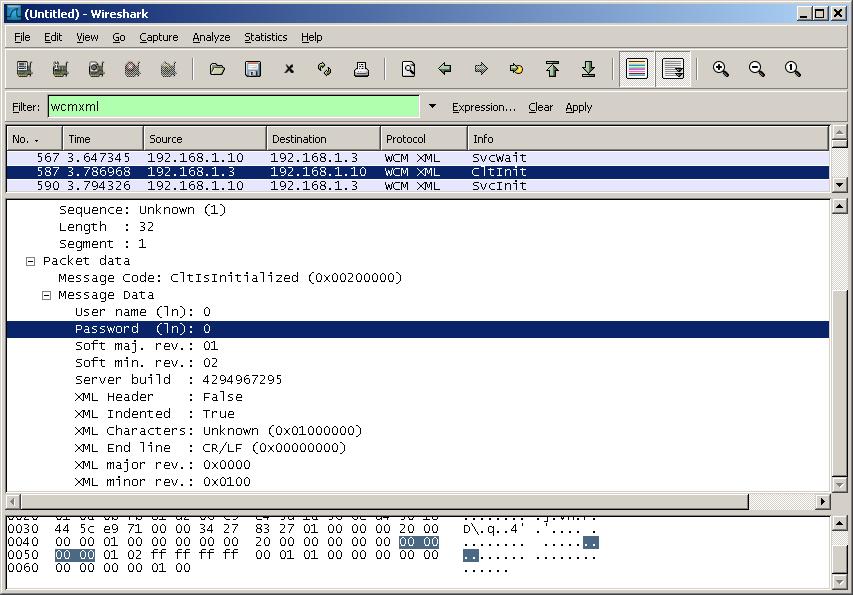Sort by the Info column header
The width and height of the screenshot is (853, 595).
648,139
